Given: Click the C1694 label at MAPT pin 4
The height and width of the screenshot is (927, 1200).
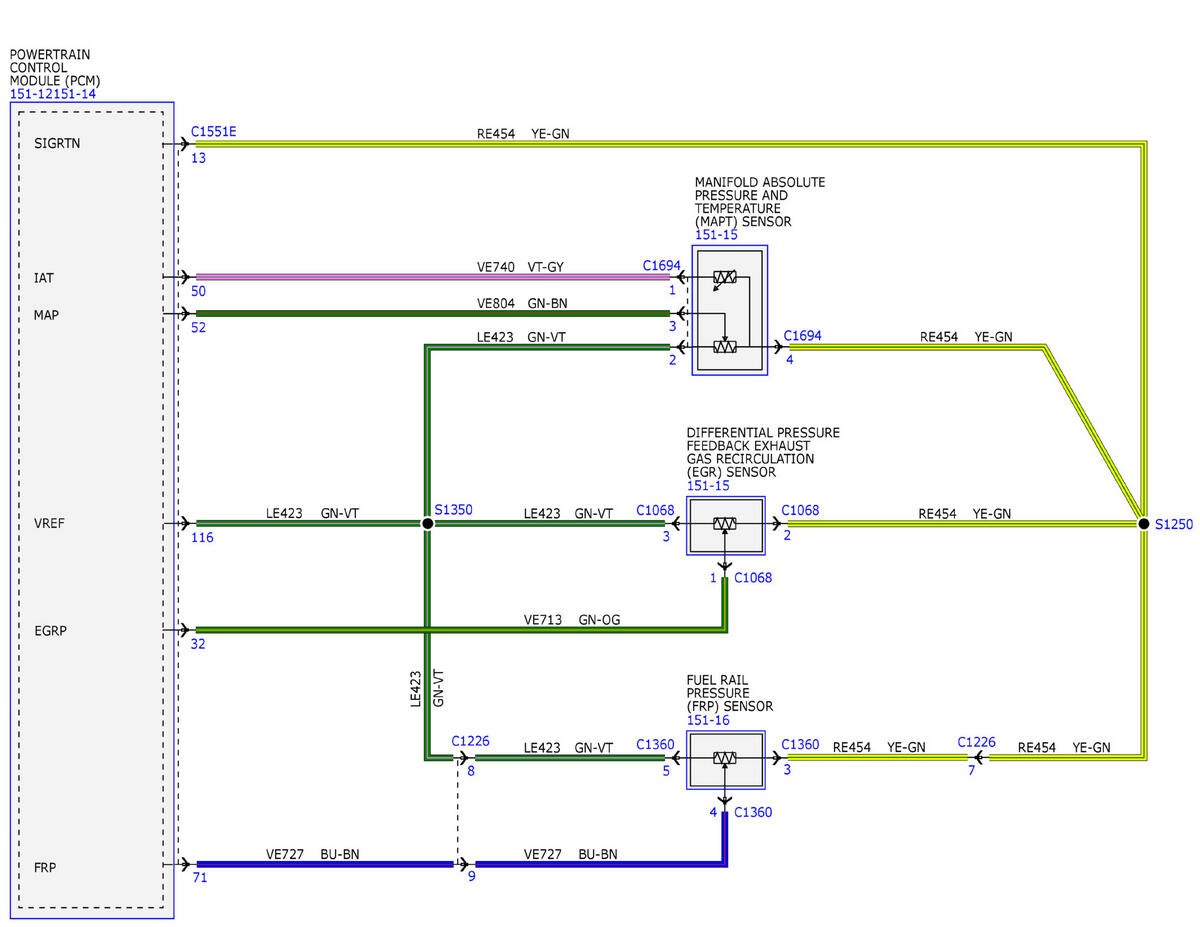Looking at the screenshot, I should click(x=803, y=336).
